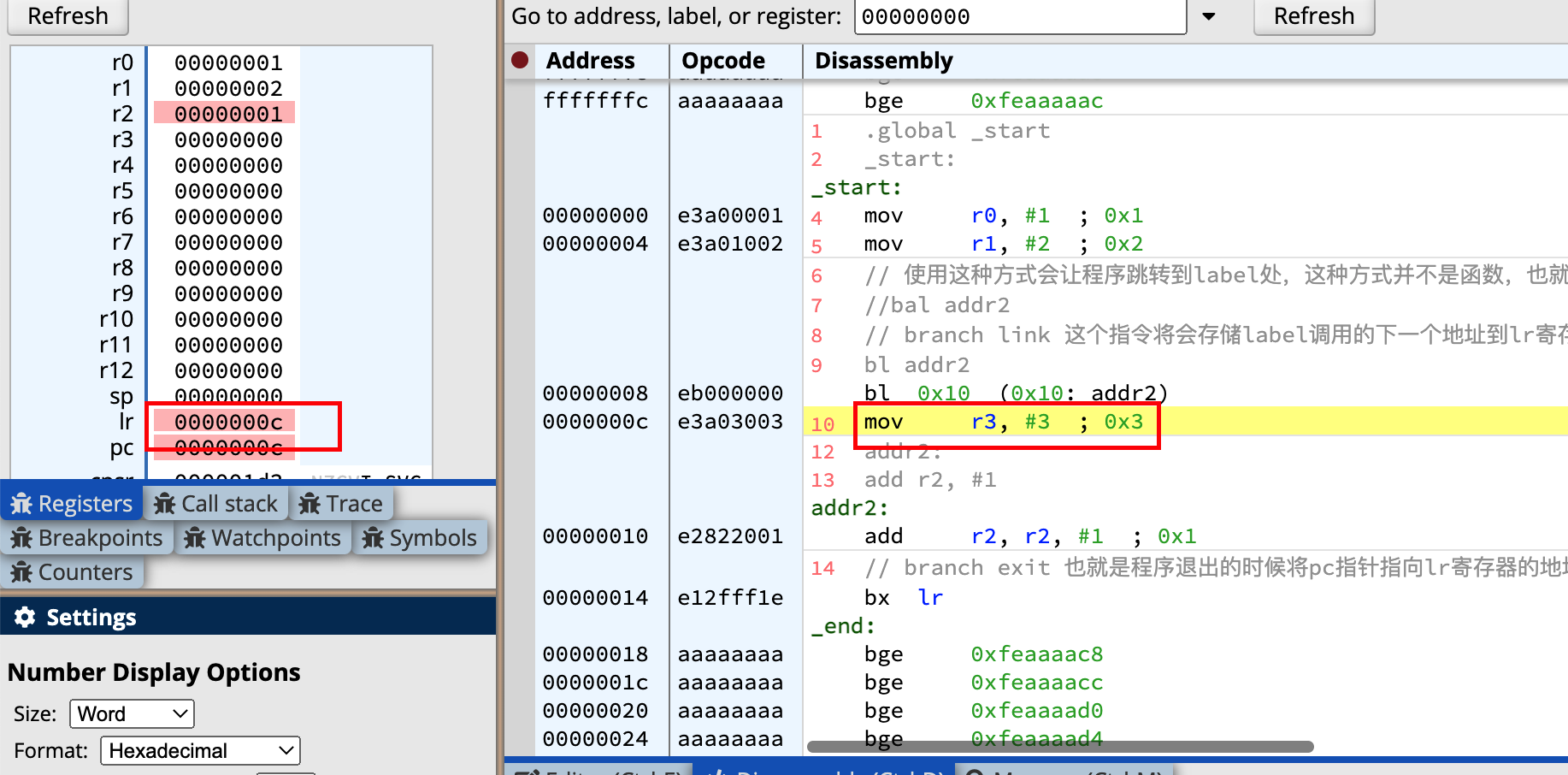The image size is (1568, 775).
Task: Click the bug icon on Watchpoints tab
Action: point(195,538)
